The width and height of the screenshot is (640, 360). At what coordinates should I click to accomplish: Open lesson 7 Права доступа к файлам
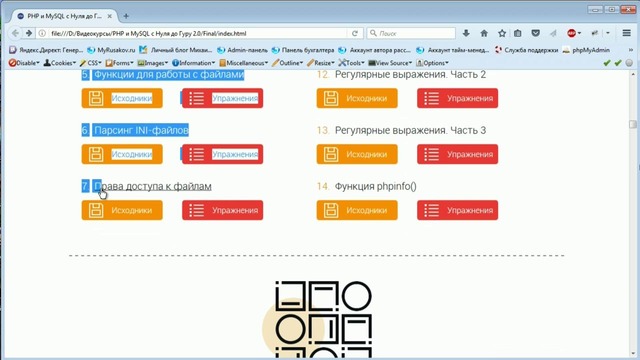(153, 186)
